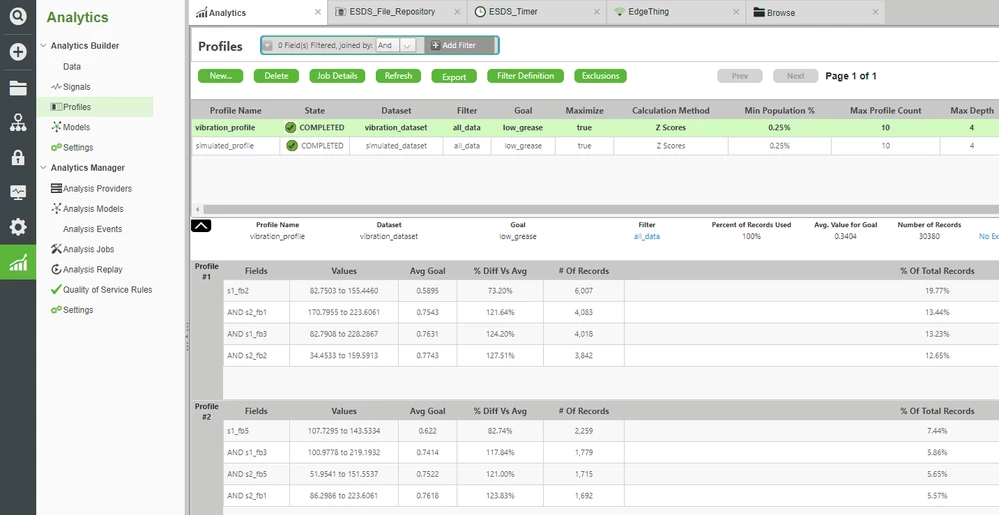Viewport: 999px width, 515px height.
Task: Select the green Analytics chart rail icon
Action: point(18,262)
